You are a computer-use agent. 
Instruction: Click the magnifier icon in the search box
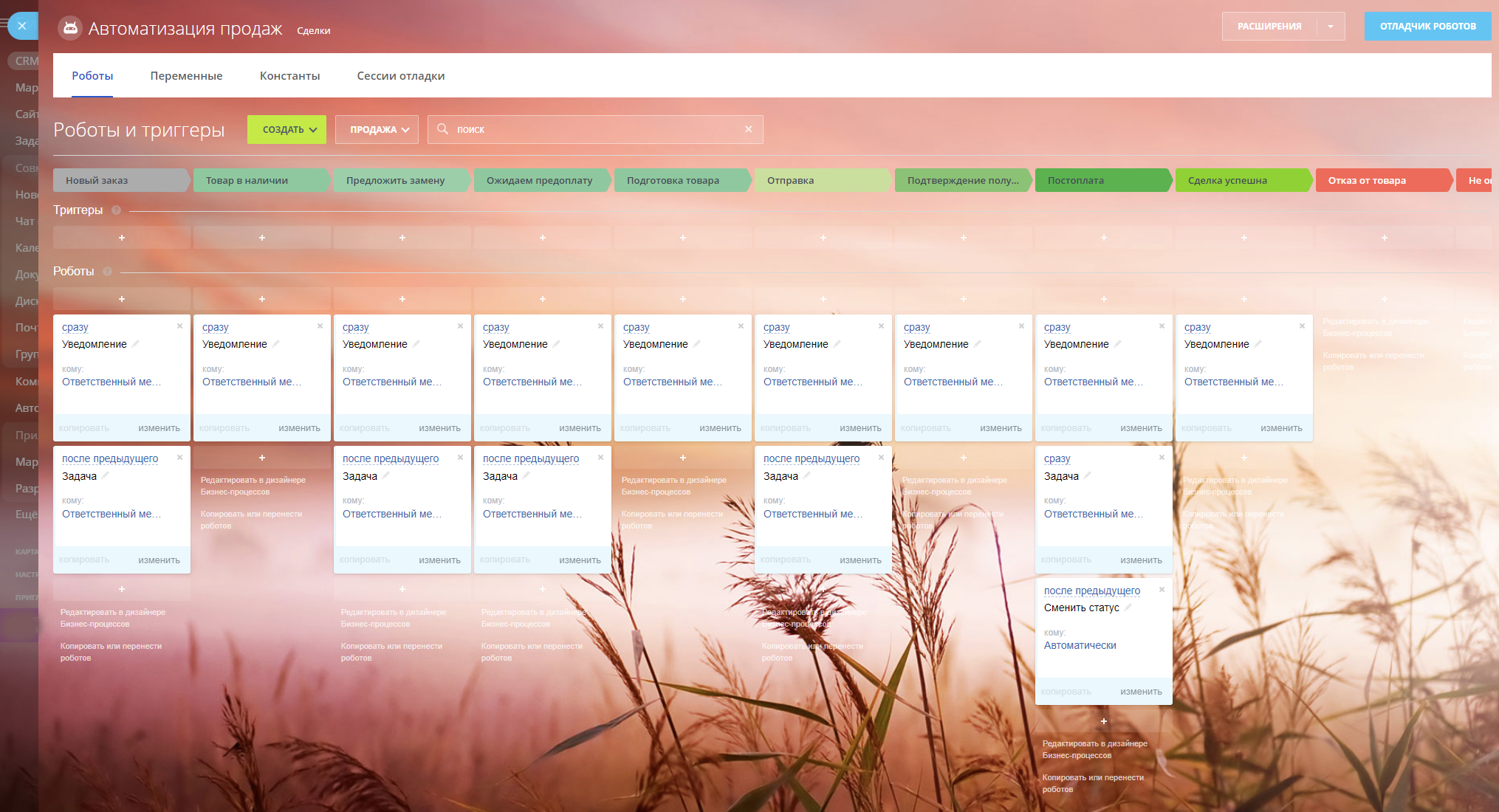click(442, 129)
